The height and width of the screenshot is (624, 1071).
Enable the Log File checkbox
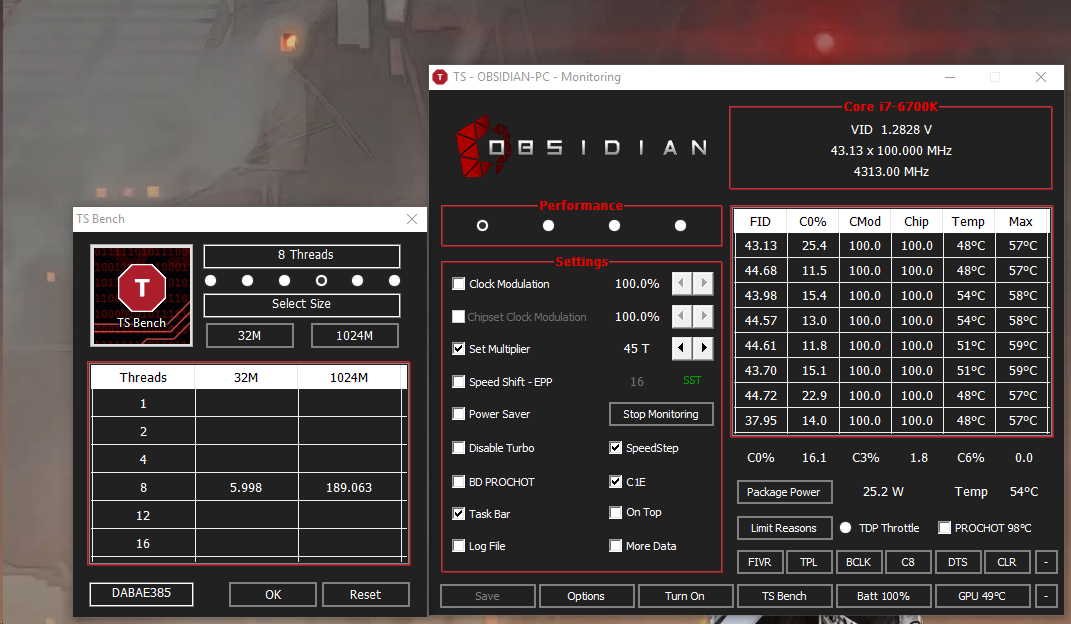coord(458,545)
